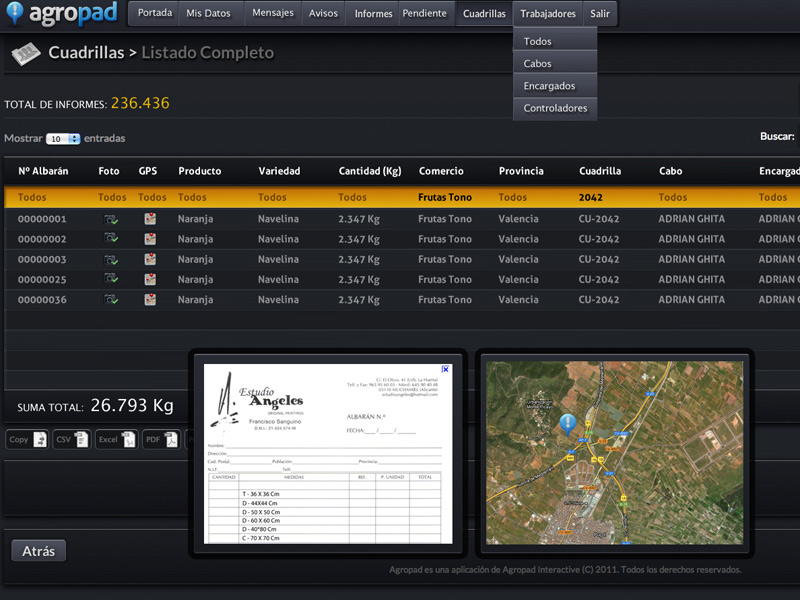Open Comercio filter showing Frutas Tono
The height and width of the screenshot is (600, 800).
[445, 198]
